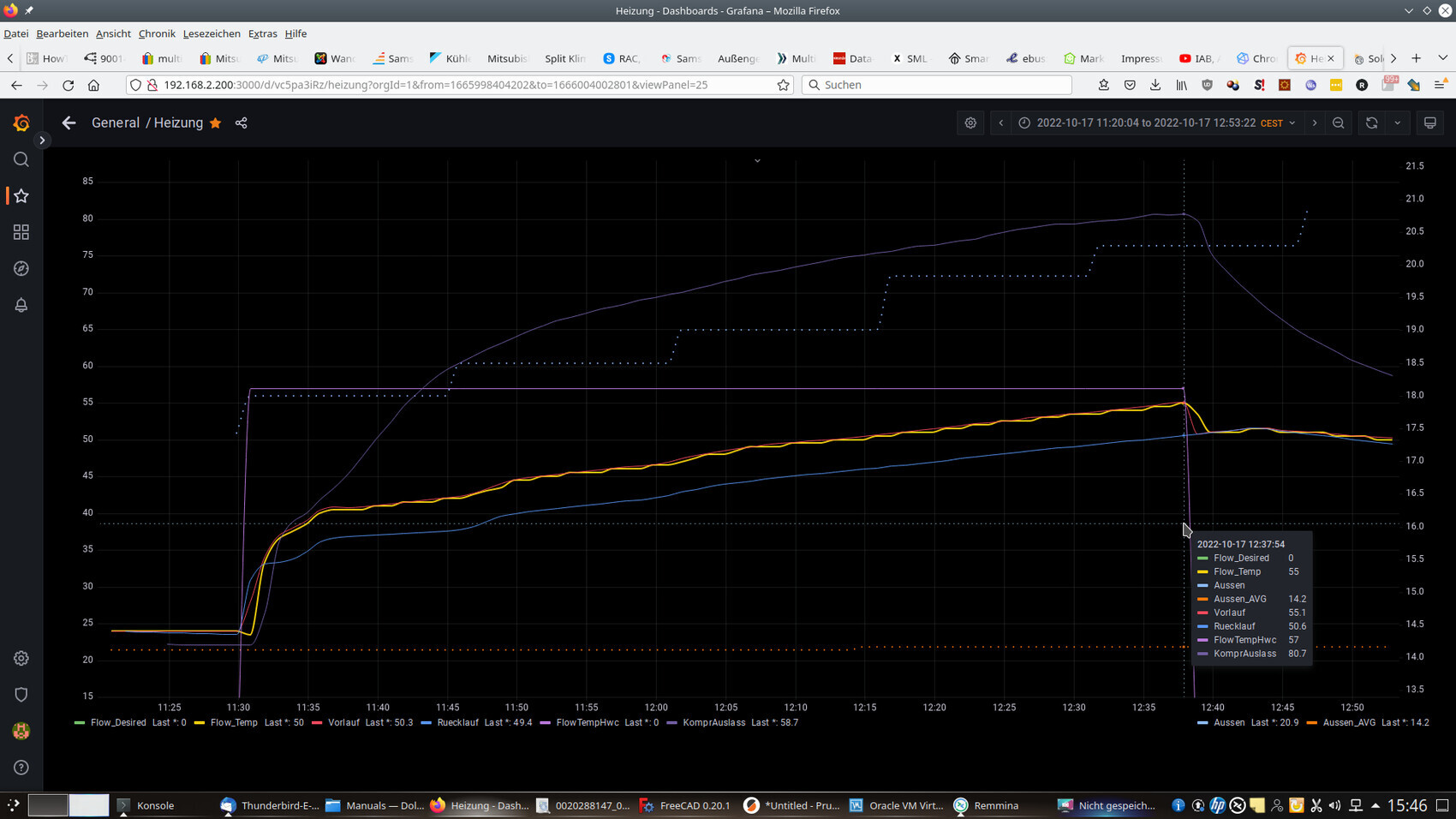
Task: Open Grafana search from the sidebar
Action: tap(21, 159)
